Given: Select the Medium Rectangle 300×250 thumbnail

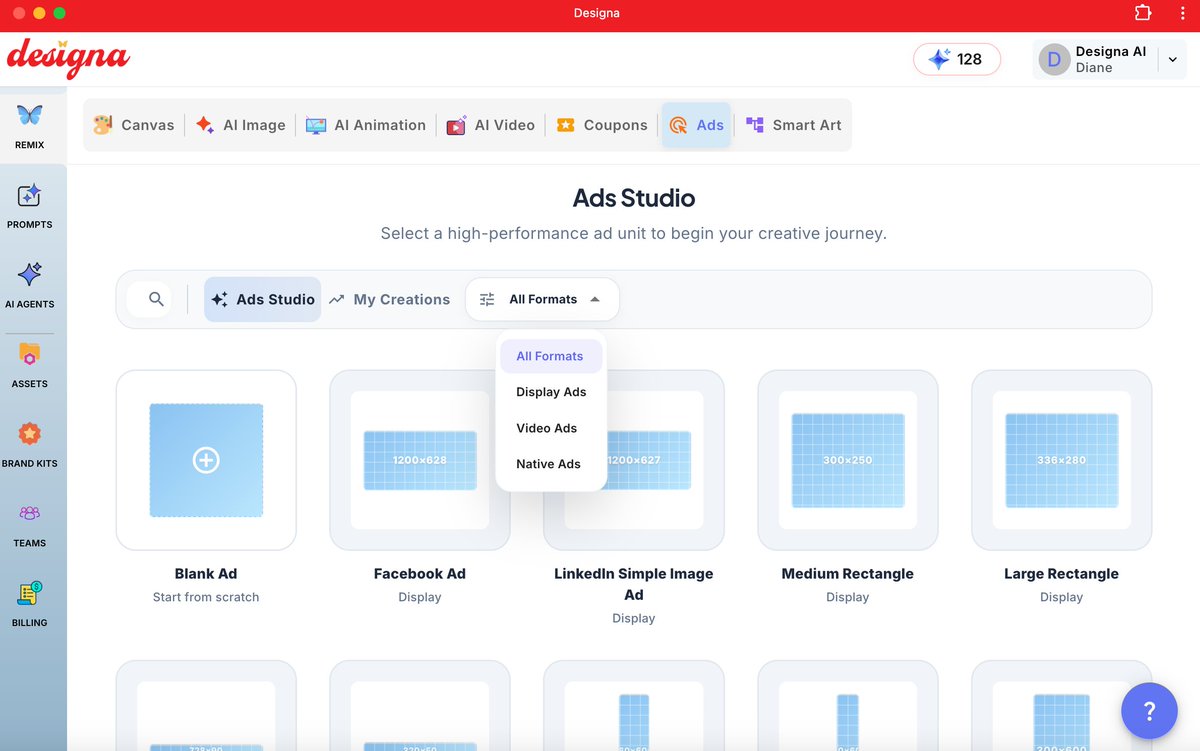Looking at the screenshot, I should (848, 460).
